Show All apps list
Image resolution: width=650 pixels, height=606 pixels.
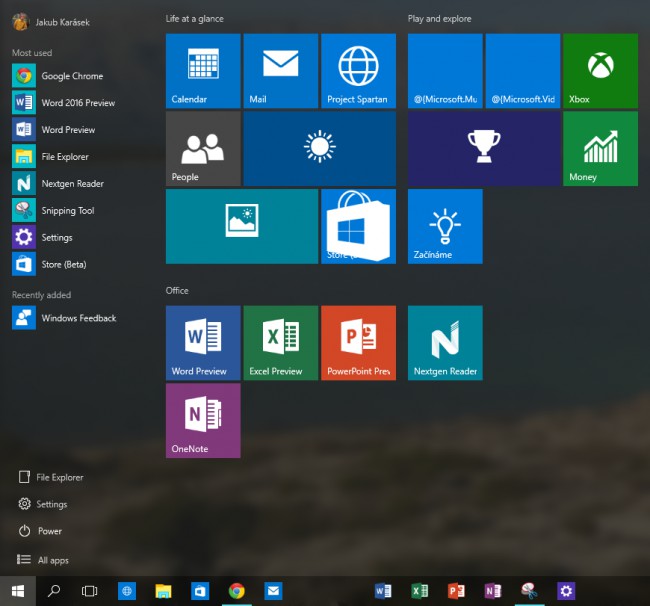click(42, 560)
